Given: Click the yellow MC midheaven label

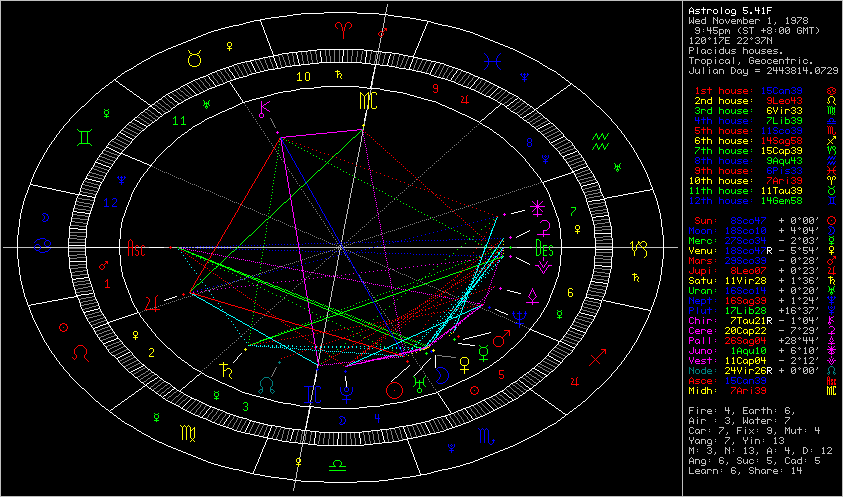Looking at the screenshot, I should 369,100.
